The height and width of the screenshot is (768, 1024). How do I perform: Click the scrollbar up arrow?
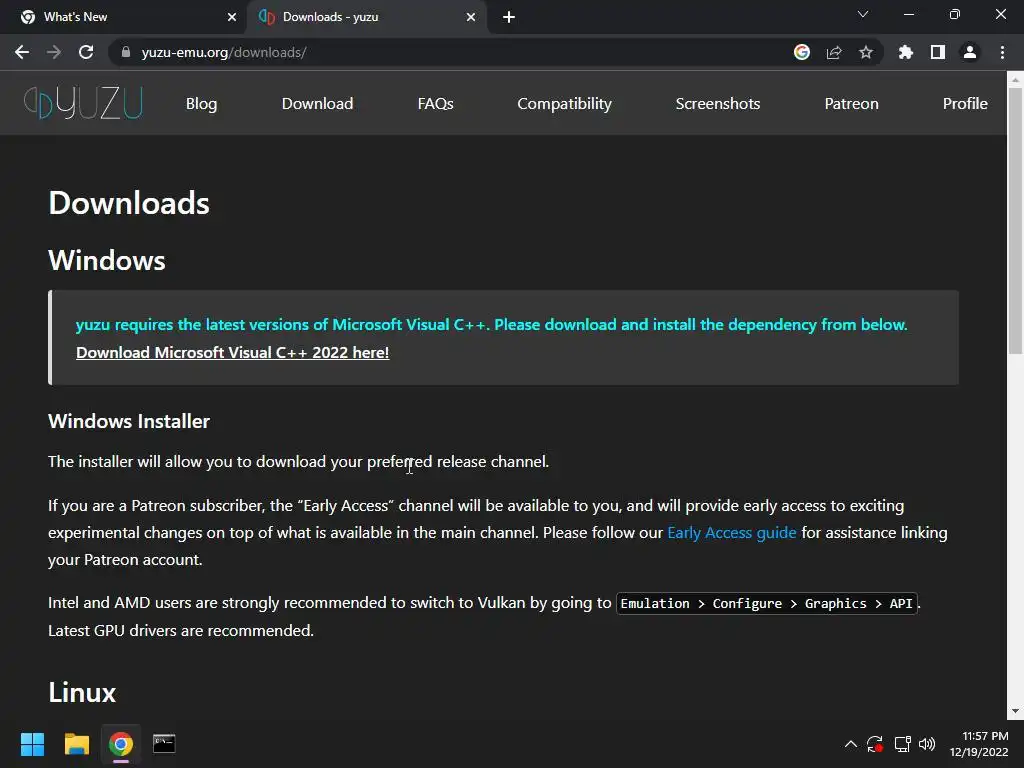point(1015,79)
